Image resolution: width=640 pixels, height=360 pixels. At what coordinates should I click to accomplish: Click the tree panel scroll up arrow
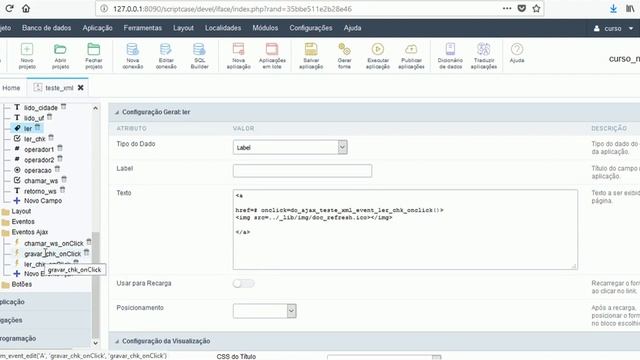[x=96, y=108]
